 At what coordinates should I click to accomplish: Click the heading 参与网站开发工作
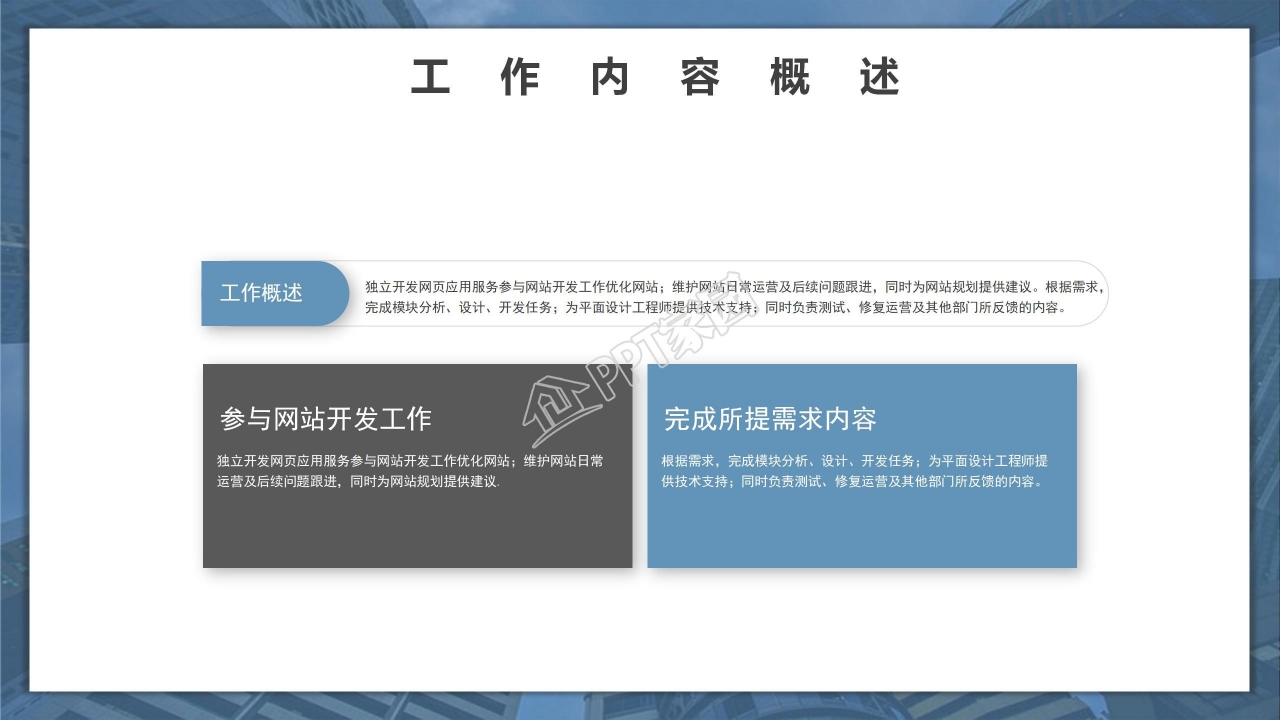pos(326,418)
